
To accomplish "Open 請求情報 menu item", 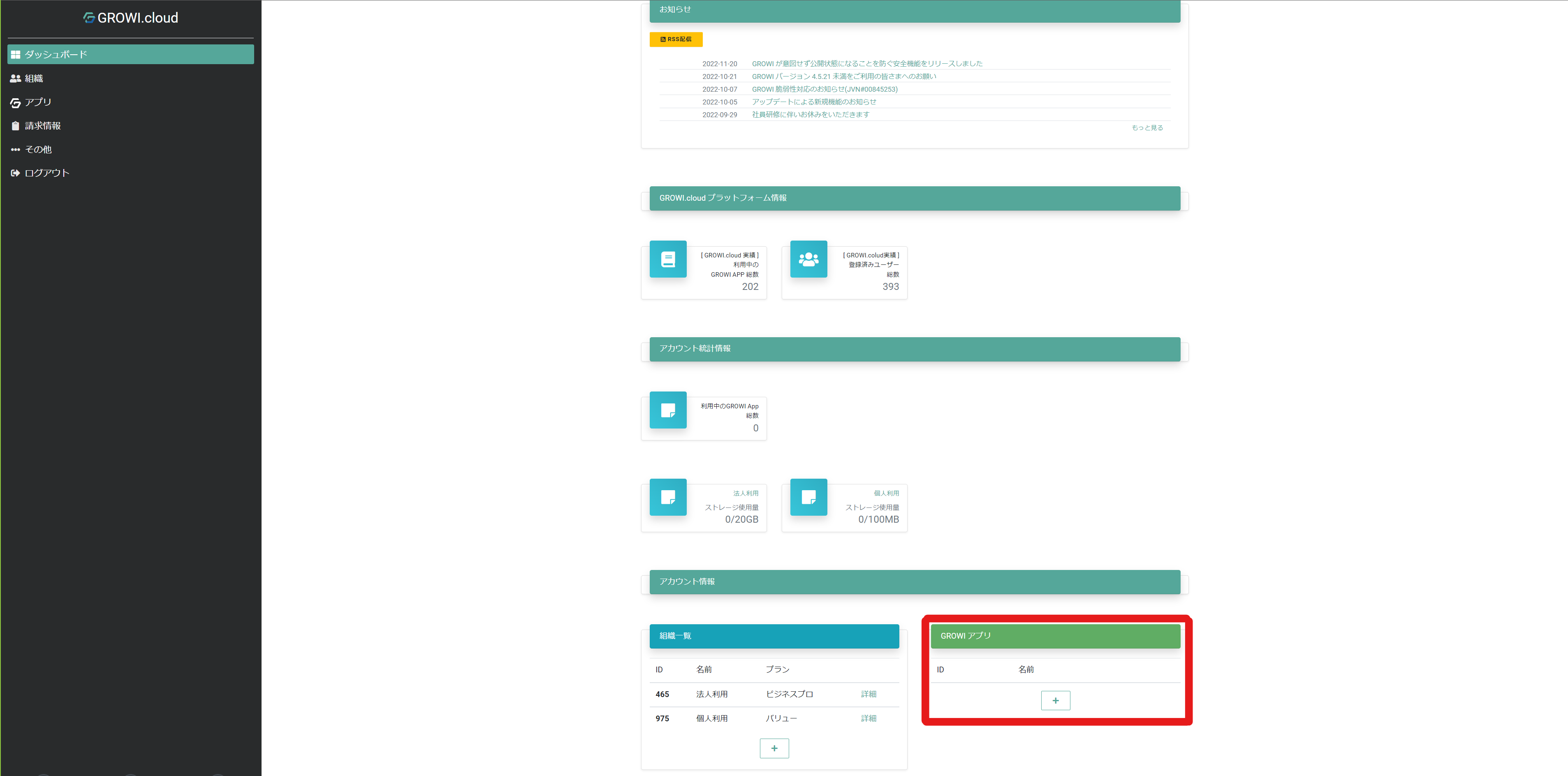I will click(43, 126).
